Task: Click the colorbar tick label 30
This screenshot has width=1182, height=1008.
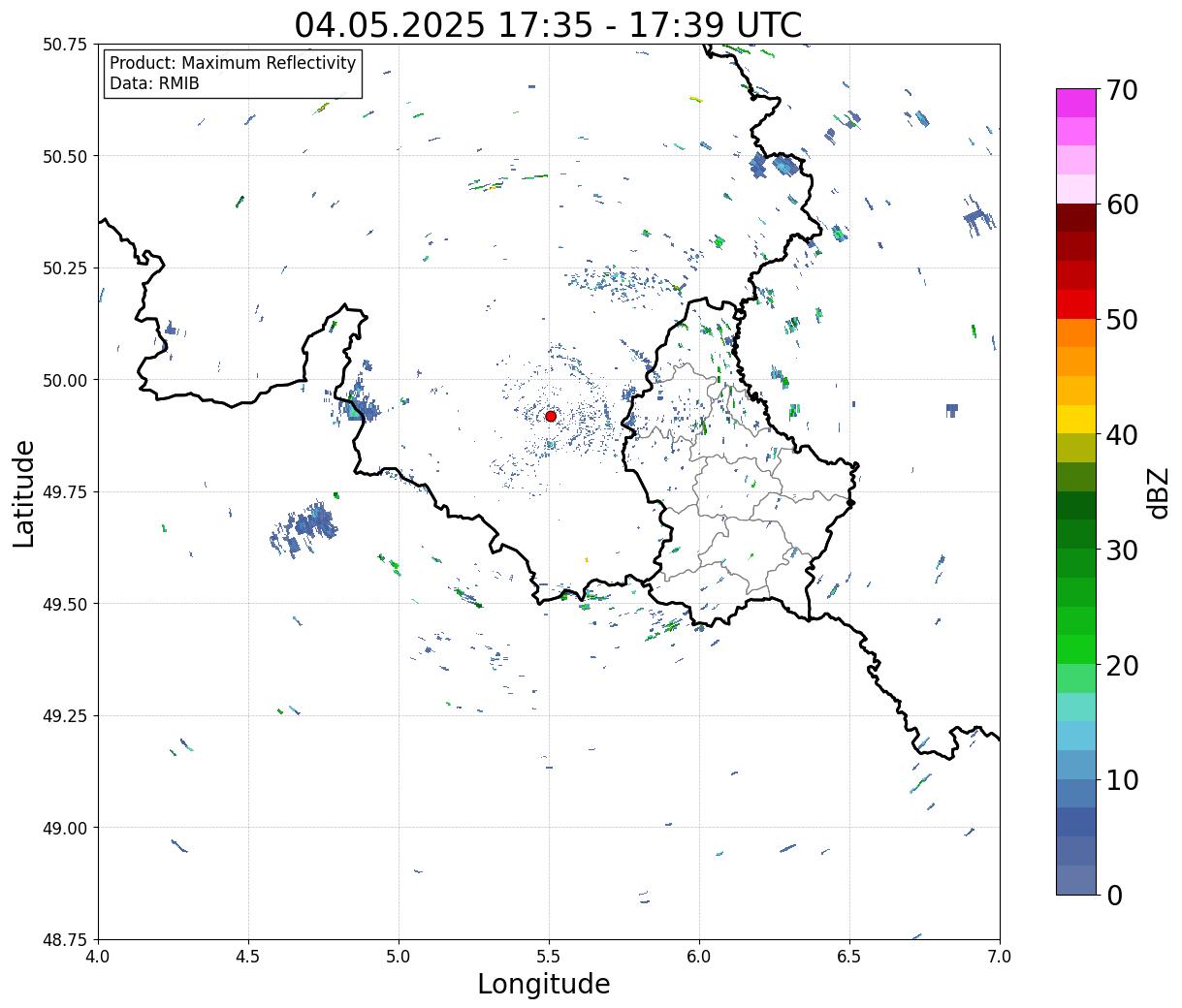Action: pos(1121,550)
